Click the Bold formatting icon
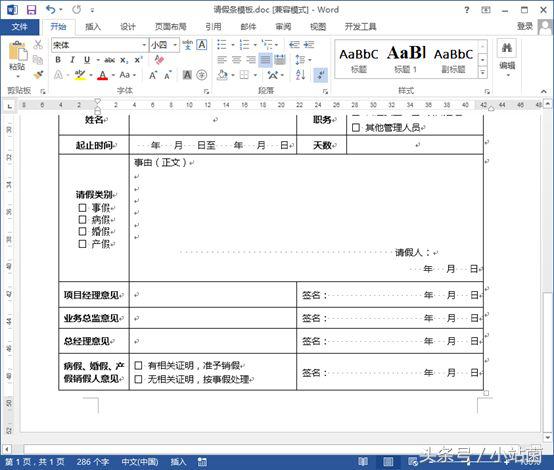Screen dimensions: 554x470 pyautogui.click(x=58, y=60)
